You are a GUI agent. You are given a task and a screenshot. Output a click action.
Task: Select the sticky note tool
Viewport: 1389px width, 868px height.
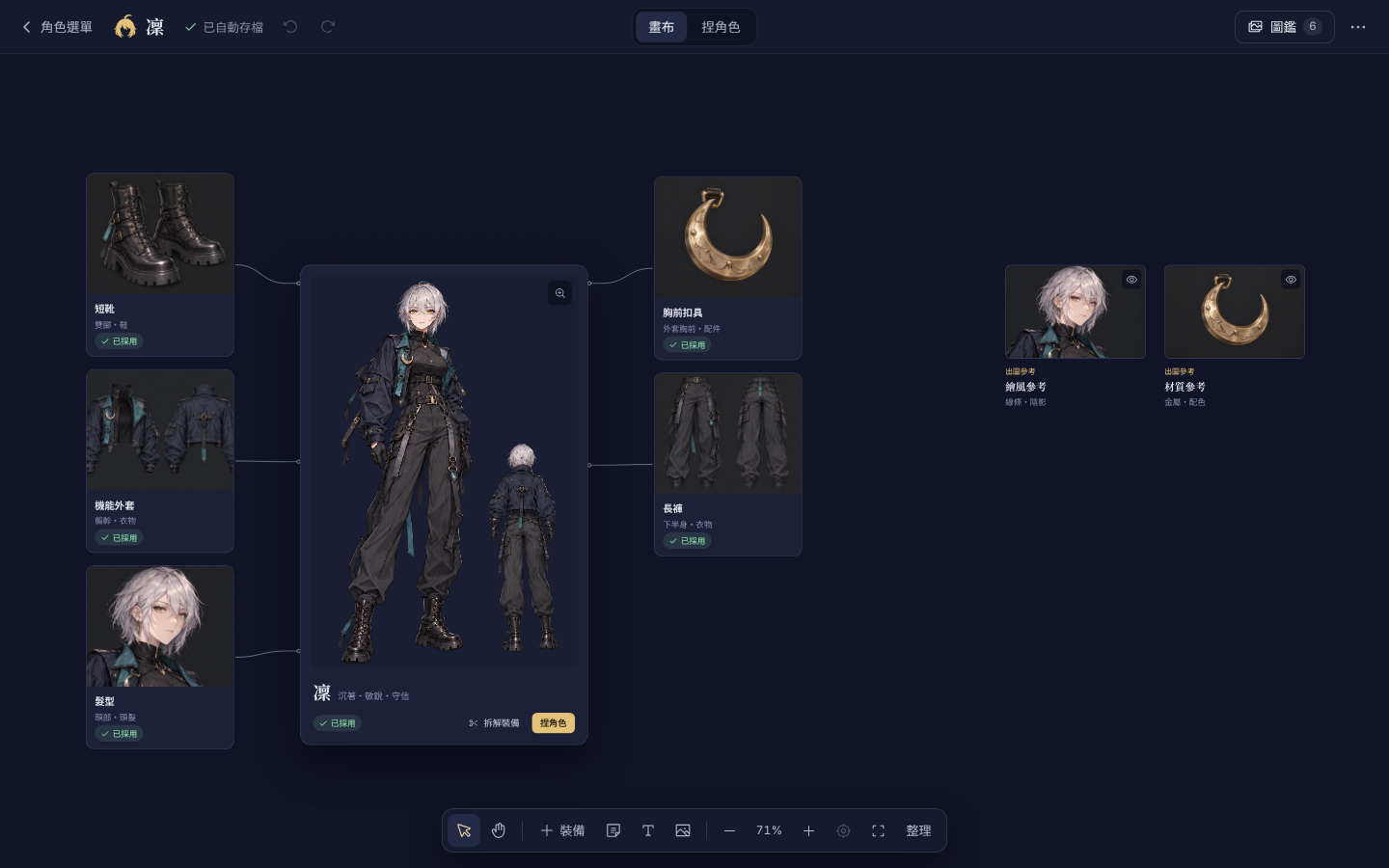(x=613, y=830)
